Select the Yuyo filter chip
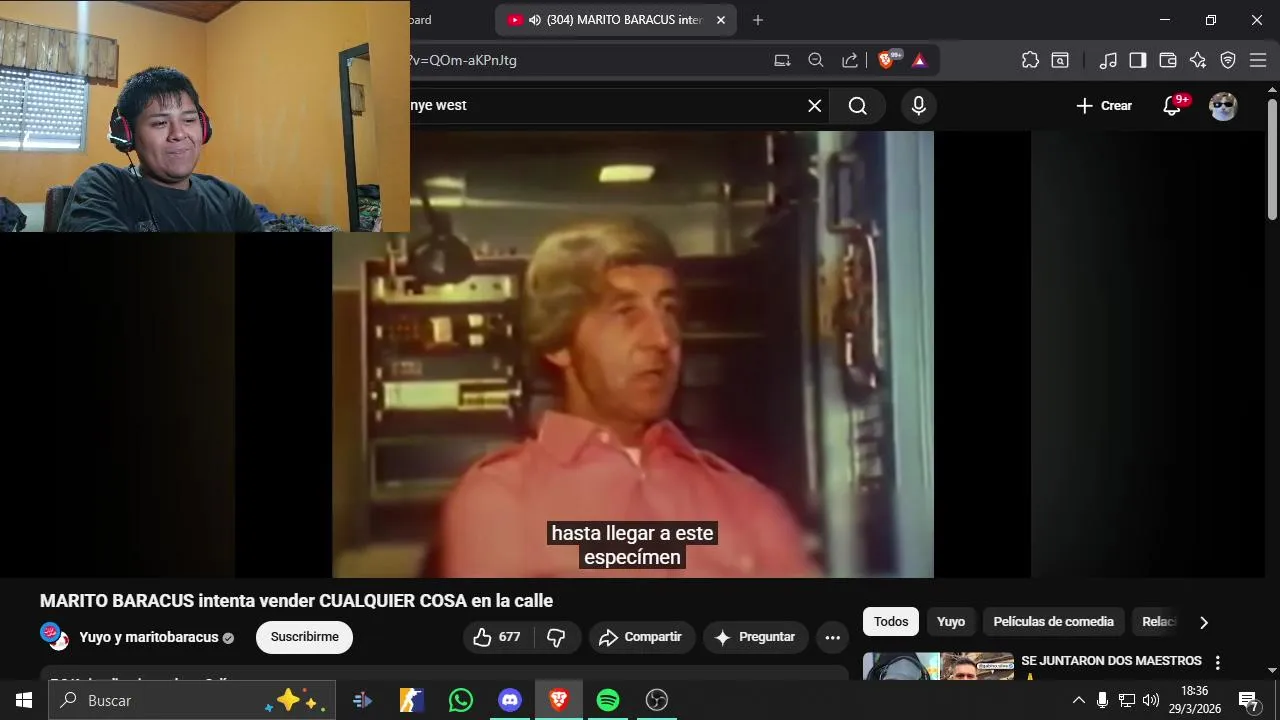1280x720 pixels. pos(951,622)
